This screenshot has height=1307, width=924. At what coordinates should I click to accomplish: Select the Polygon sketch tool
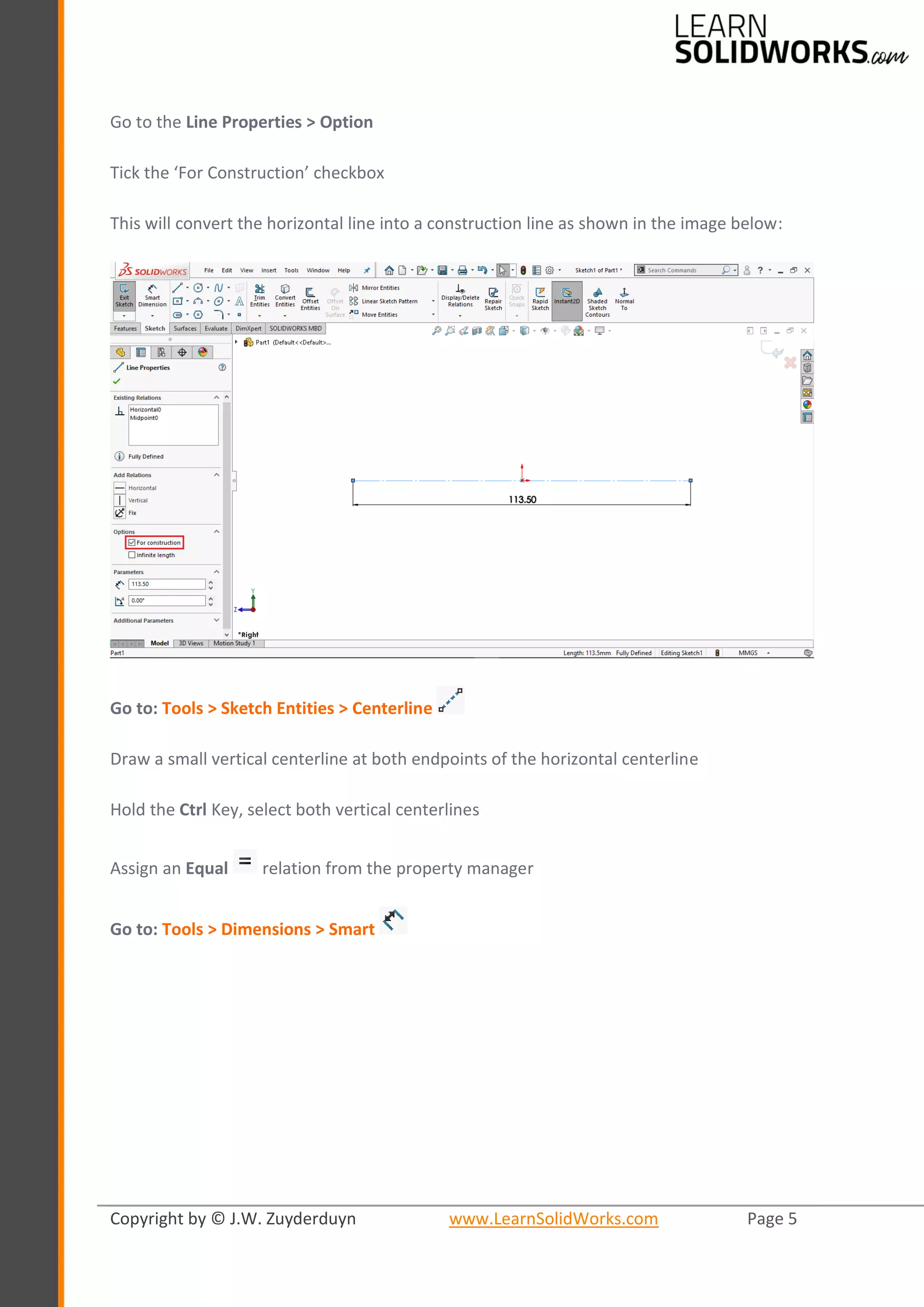tap(198, 315)
